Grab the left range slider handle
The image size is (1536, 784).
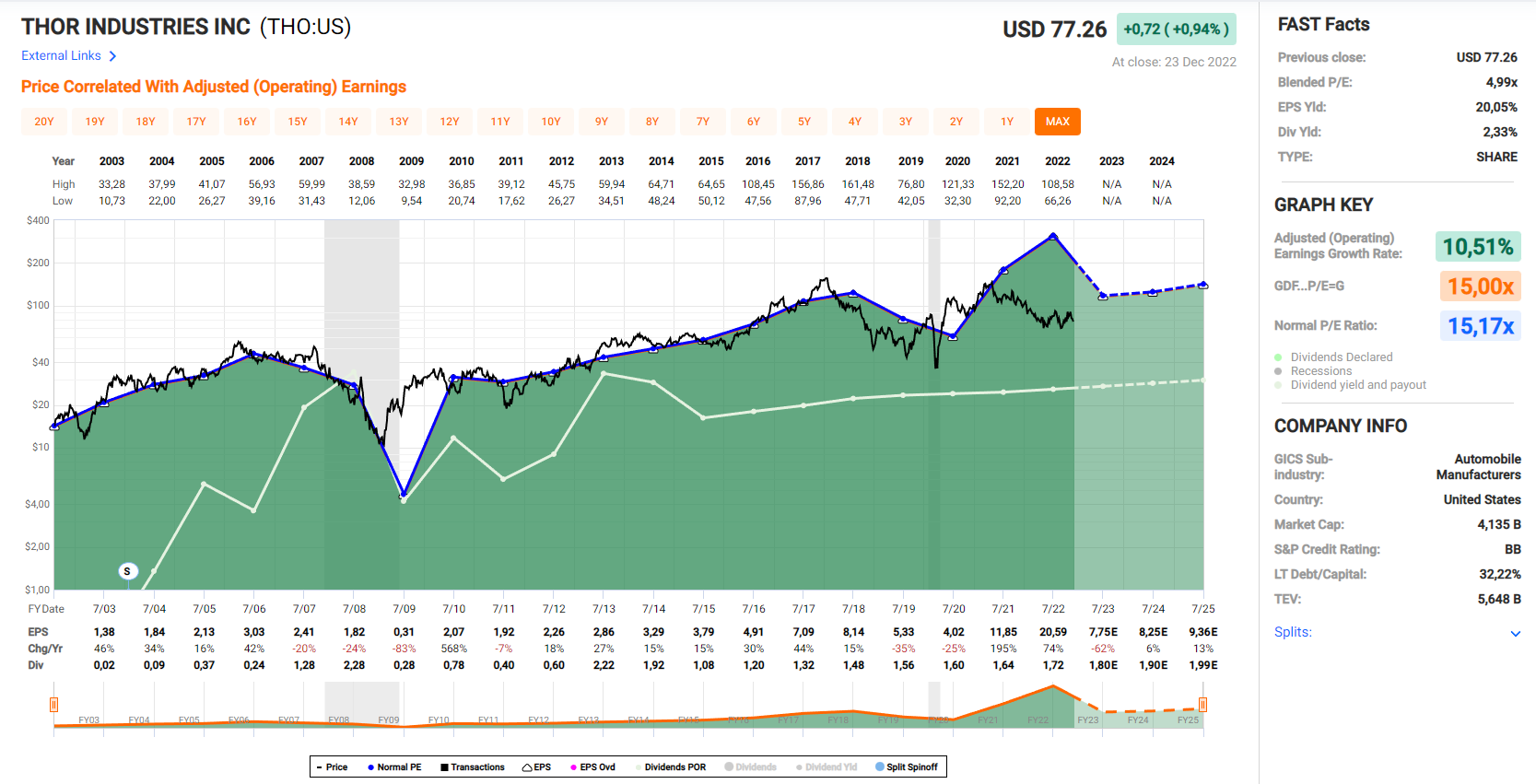(x=53, y=705)
